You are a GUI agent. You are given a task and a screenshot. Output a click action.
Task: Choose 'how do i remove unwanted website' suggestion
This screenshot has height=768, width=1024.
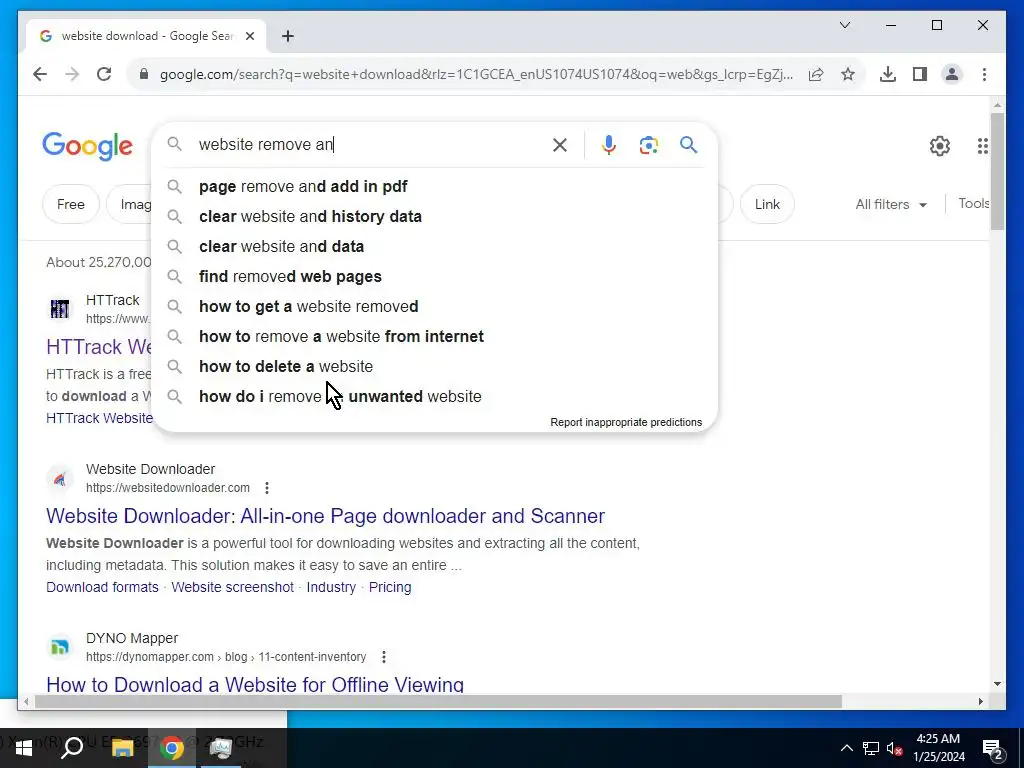[434, 397]
